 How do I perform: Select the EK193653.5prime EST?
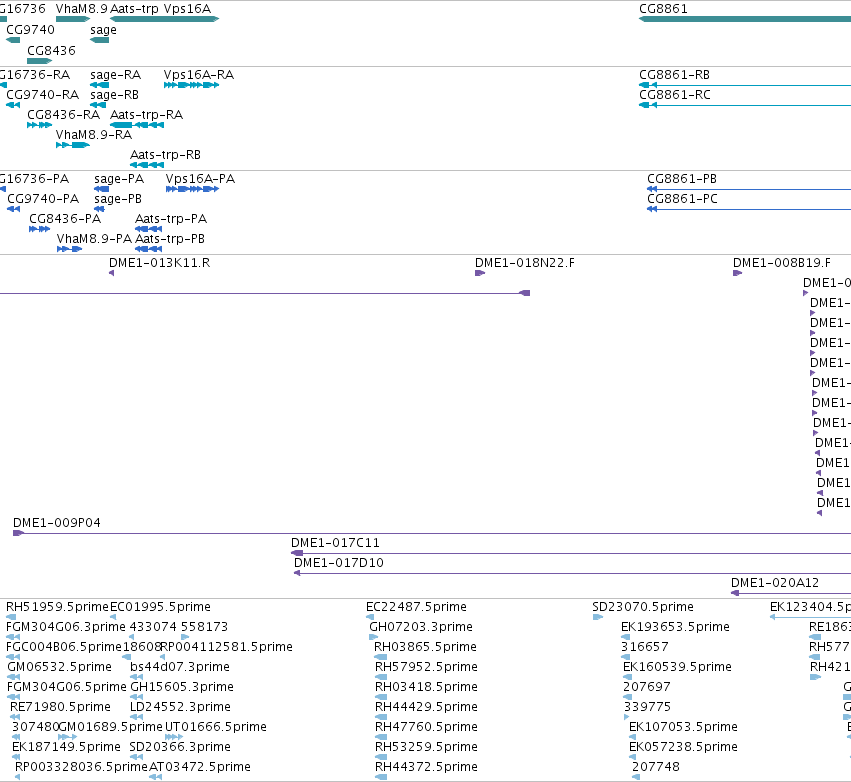(626, 638)
